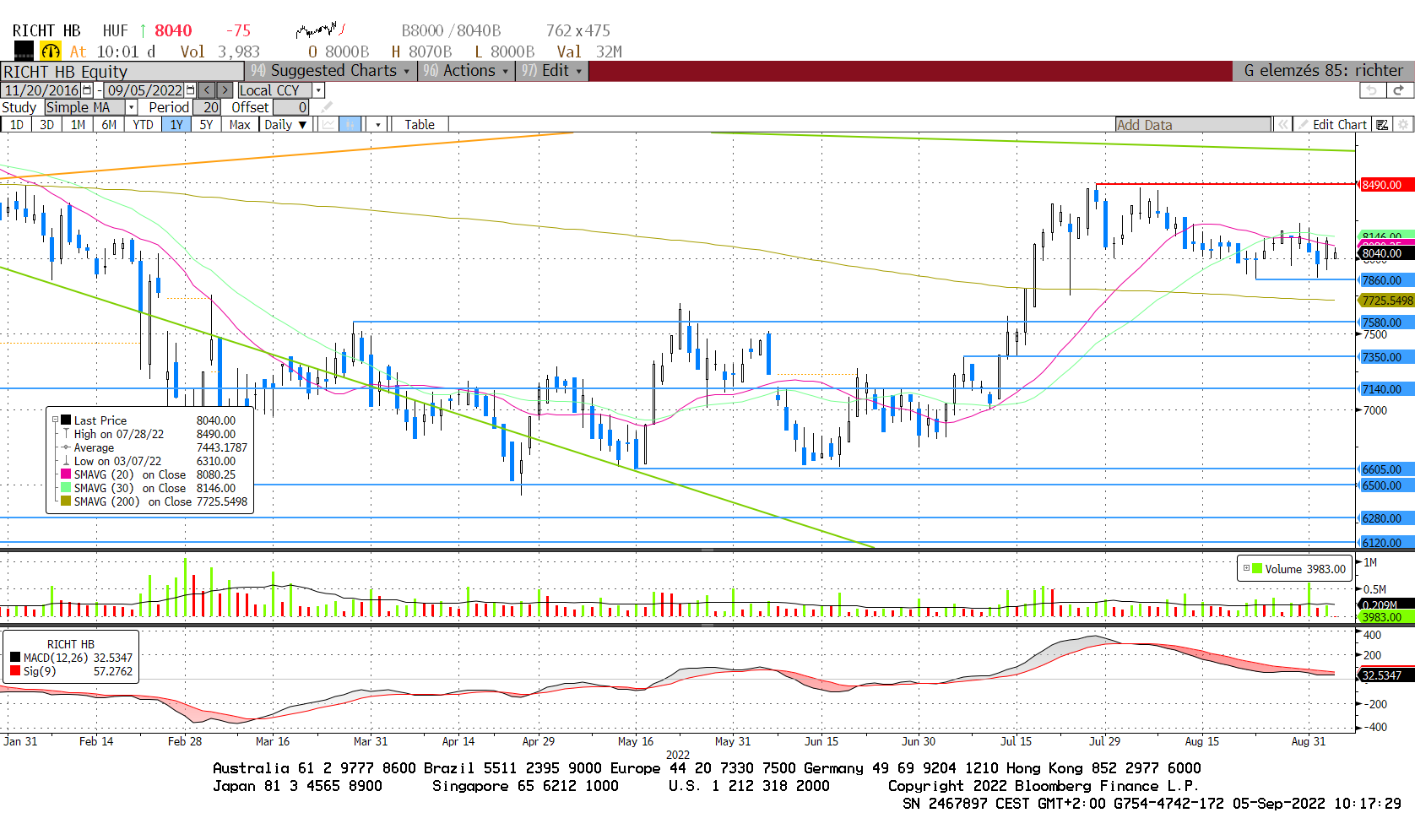Expand the Local CCY currency dropdown

pos(318,90)
